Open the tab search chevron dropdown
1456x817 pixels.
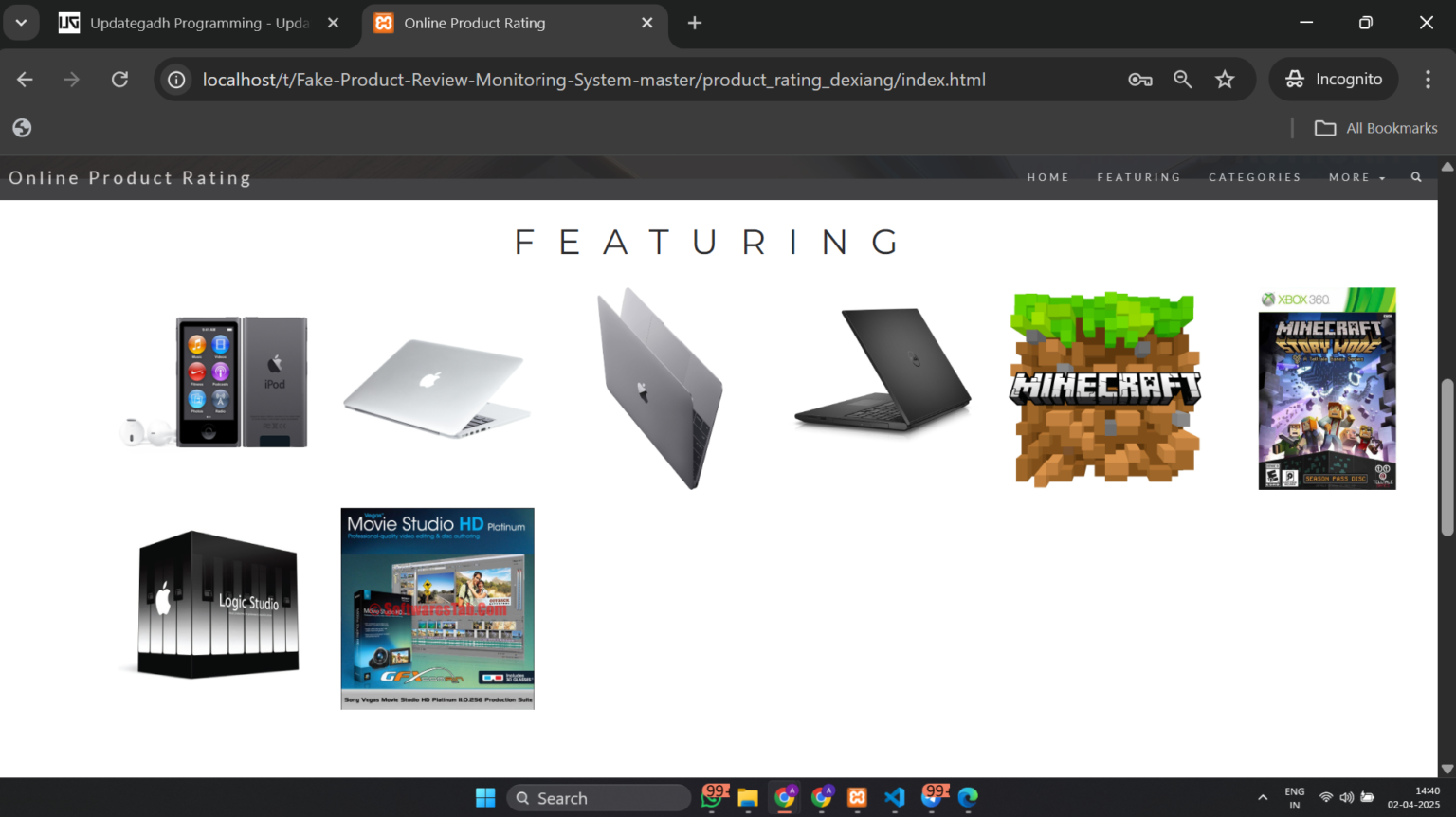pyautogui.click(x=21, y=23)
